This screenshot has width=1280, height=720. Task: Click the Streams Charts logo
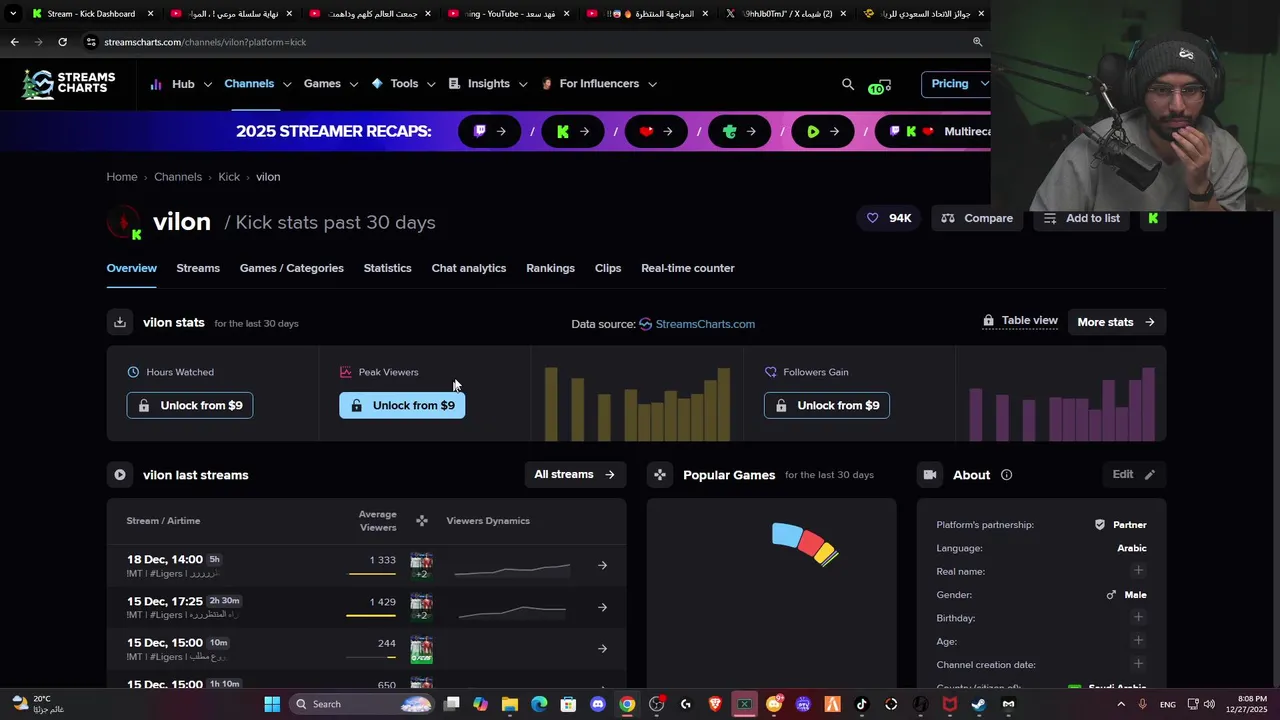69,84
